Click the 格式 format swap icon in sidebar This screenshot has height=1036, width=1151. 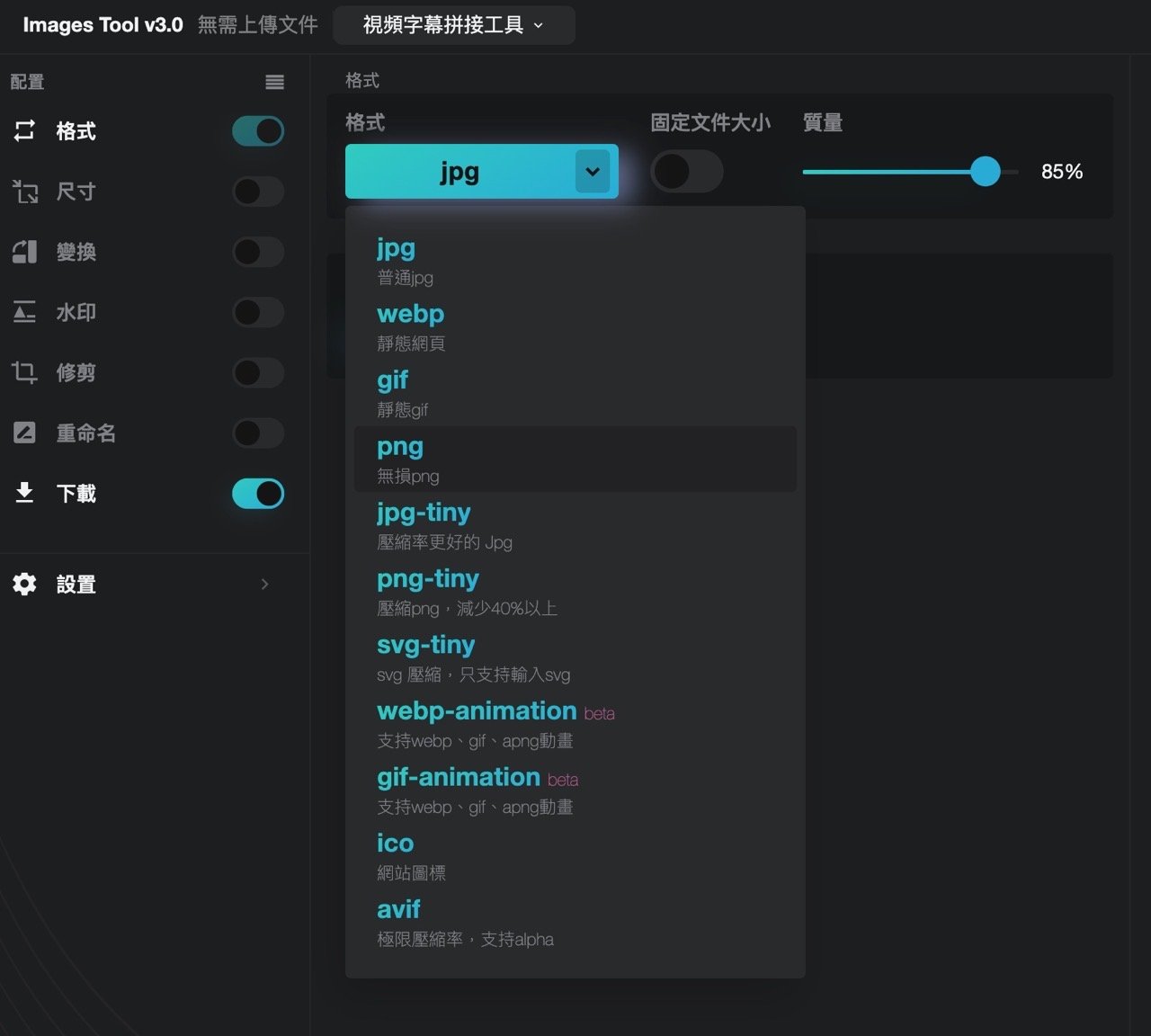pyautogui.click(x=24, y=130)
